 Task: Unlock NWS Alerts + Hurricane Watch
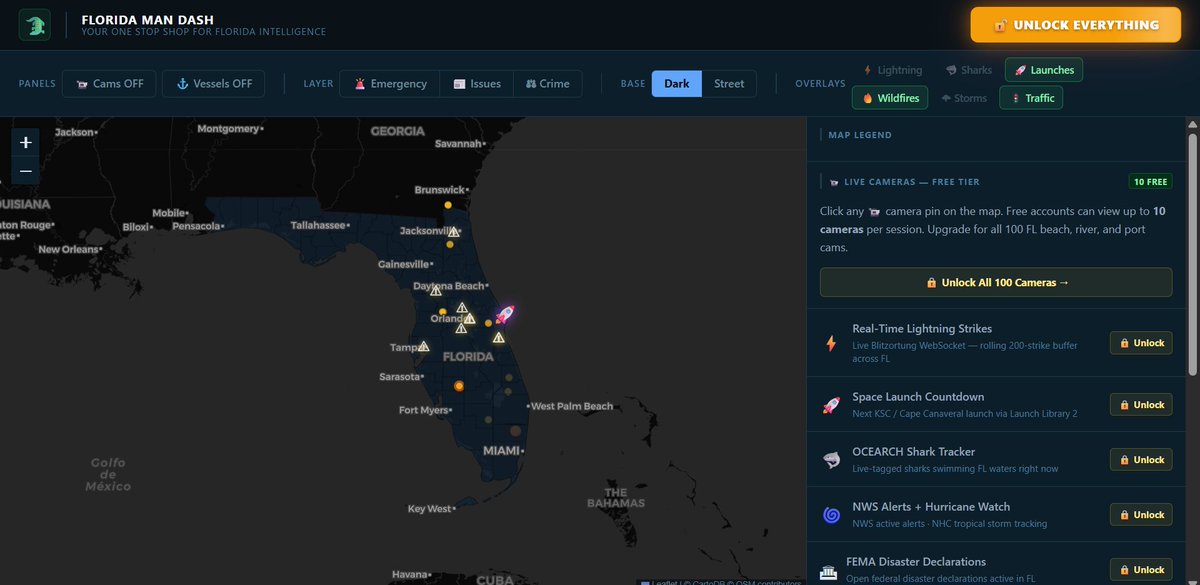tap(1141, 515)
